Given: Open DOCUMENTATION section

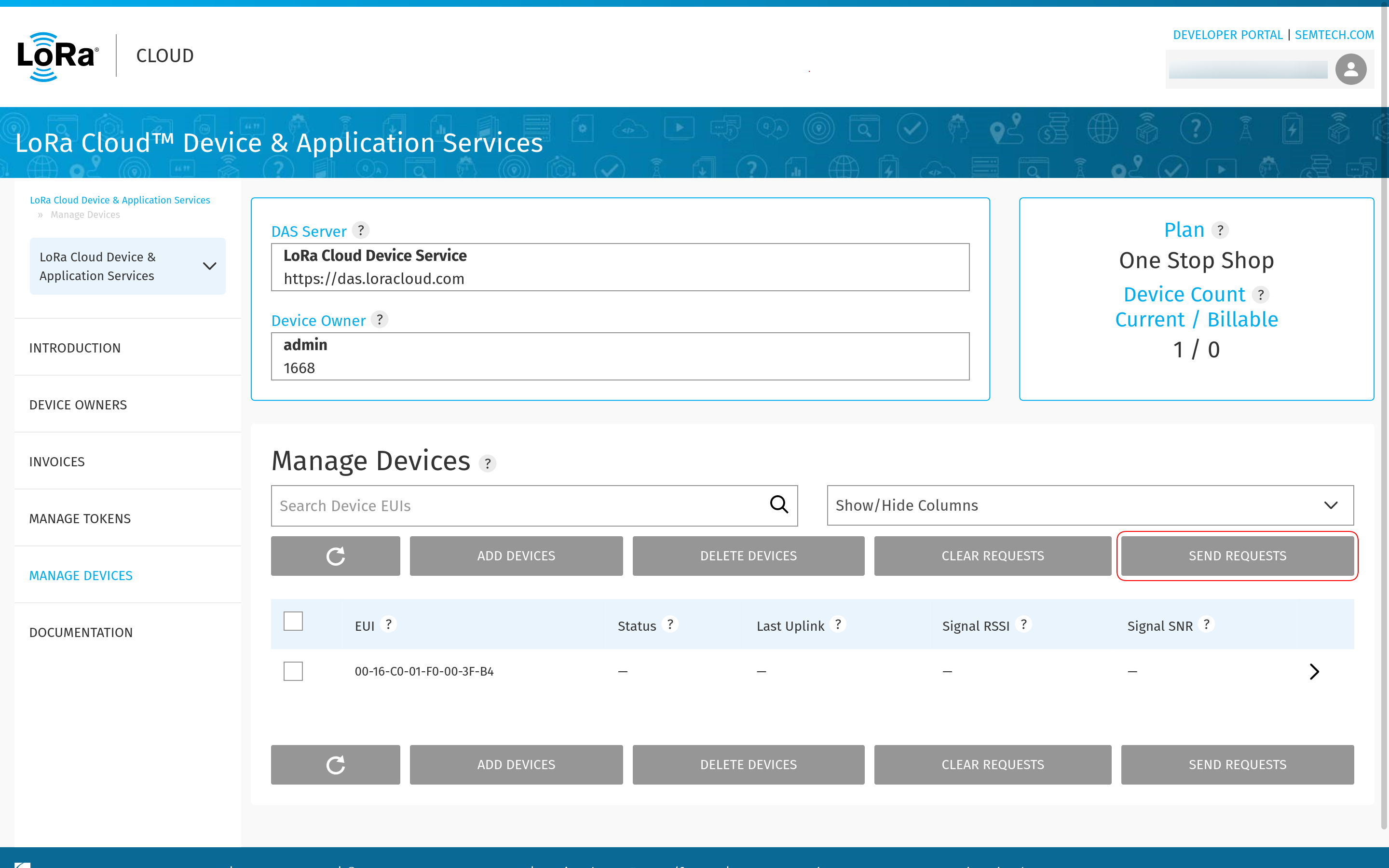Looking at the screenshot, I should (81, 631).
